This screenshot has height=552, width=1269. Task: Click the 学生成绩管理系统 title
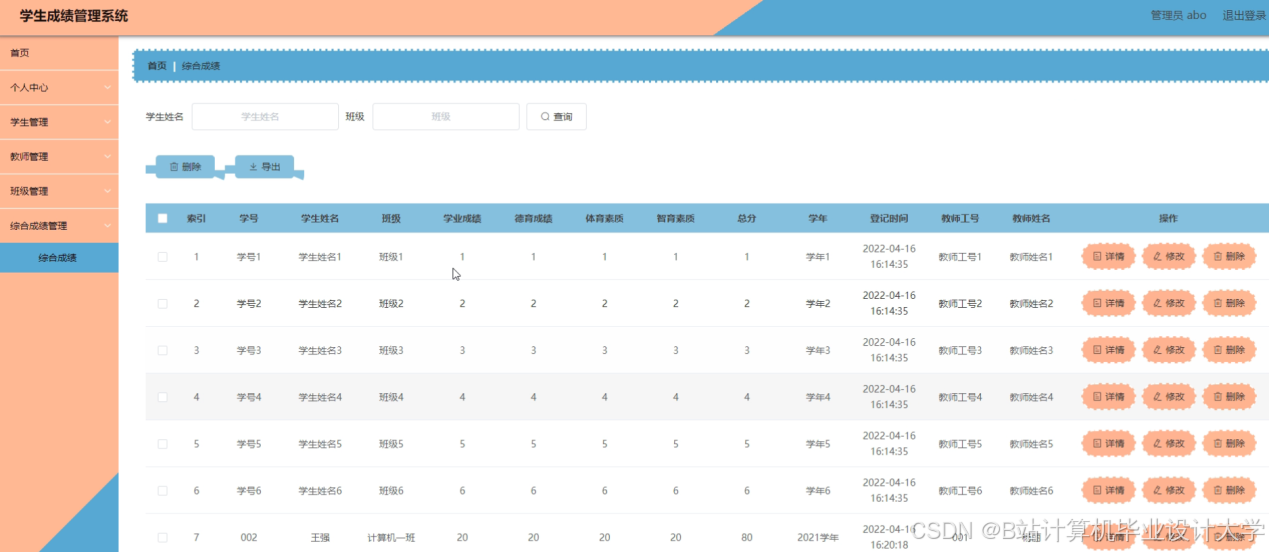[x=73, y=16]
